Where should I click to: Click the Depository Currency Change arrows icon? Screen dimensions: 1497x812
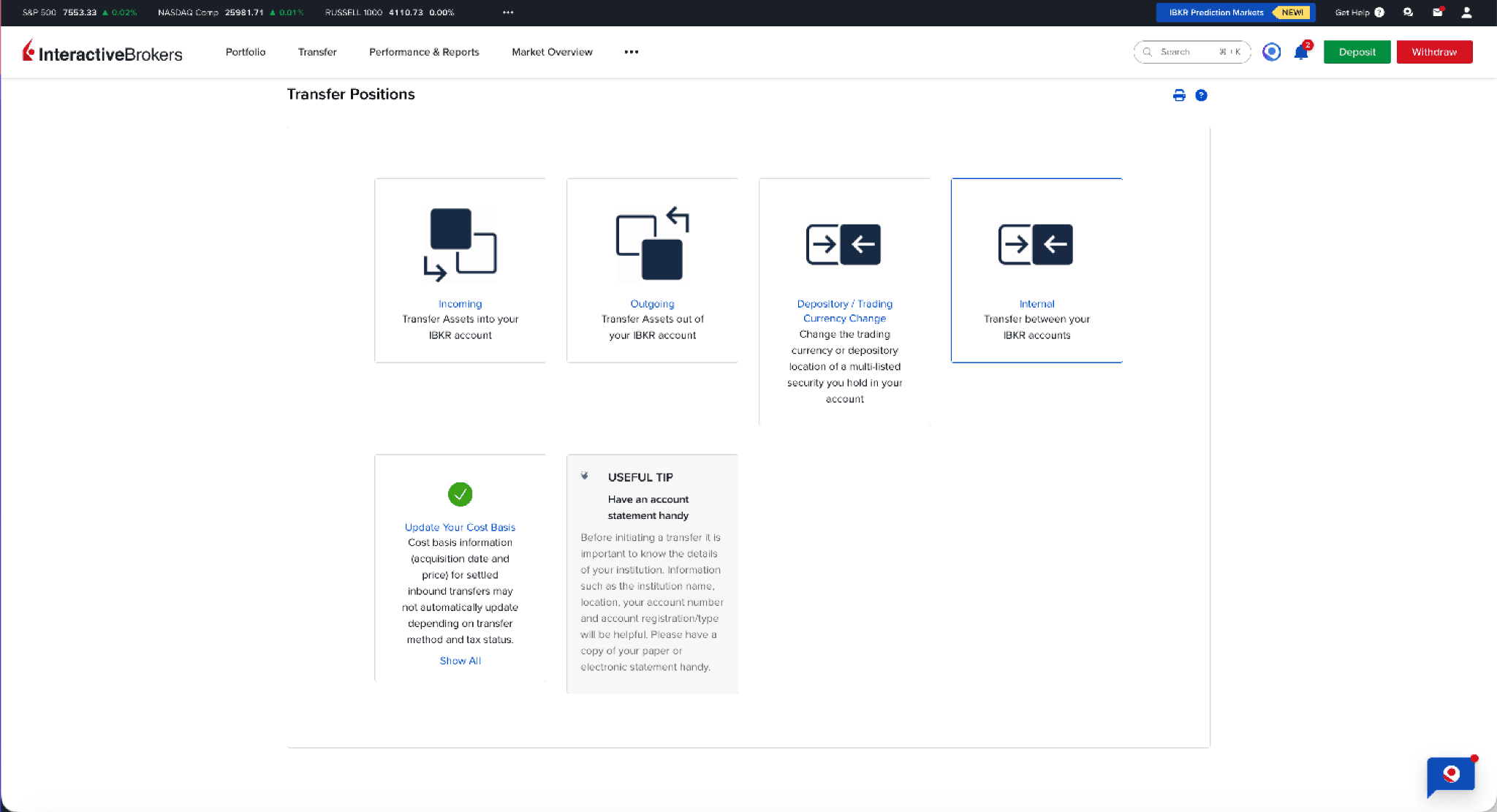click(x=844, y=244)
